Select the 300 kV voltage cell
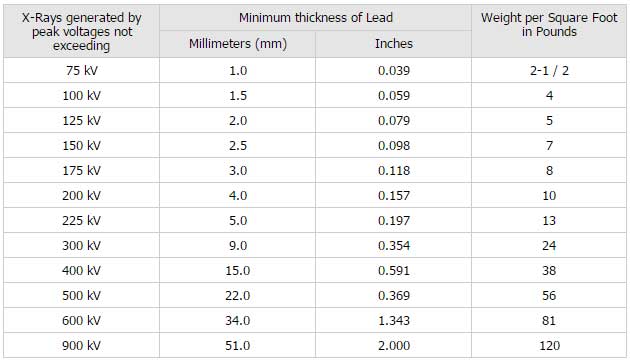This screenshot has width=630, height=361. coord(82,245)
